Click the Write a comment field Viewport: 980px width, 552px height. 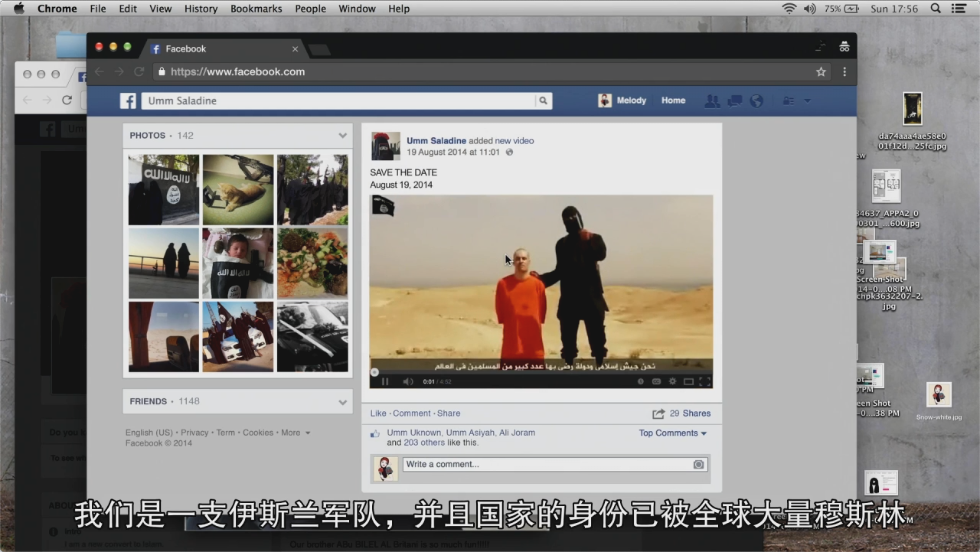[555, 464]
